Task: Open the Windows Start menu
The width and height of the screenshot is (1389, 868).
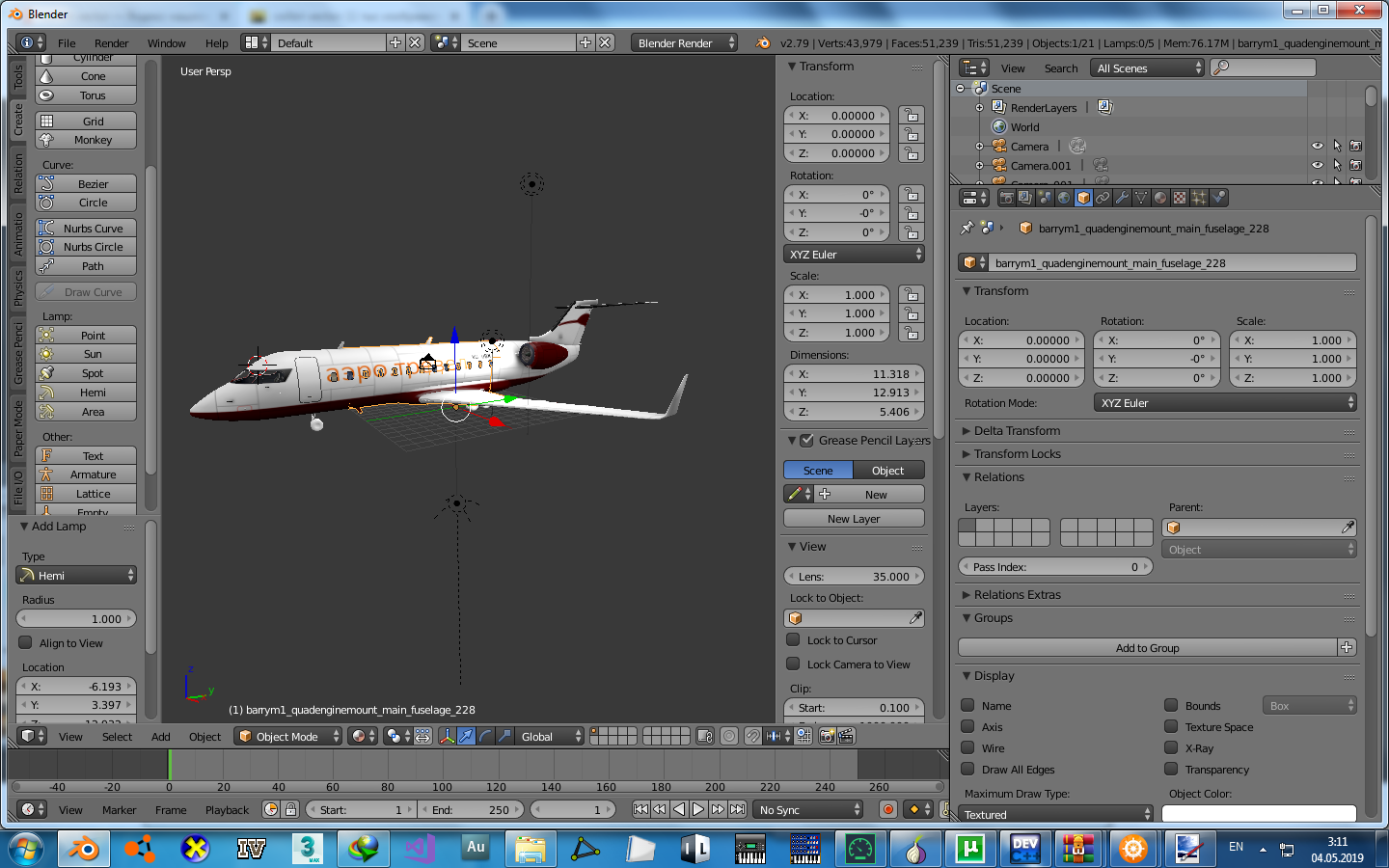Action: [27, 849]
